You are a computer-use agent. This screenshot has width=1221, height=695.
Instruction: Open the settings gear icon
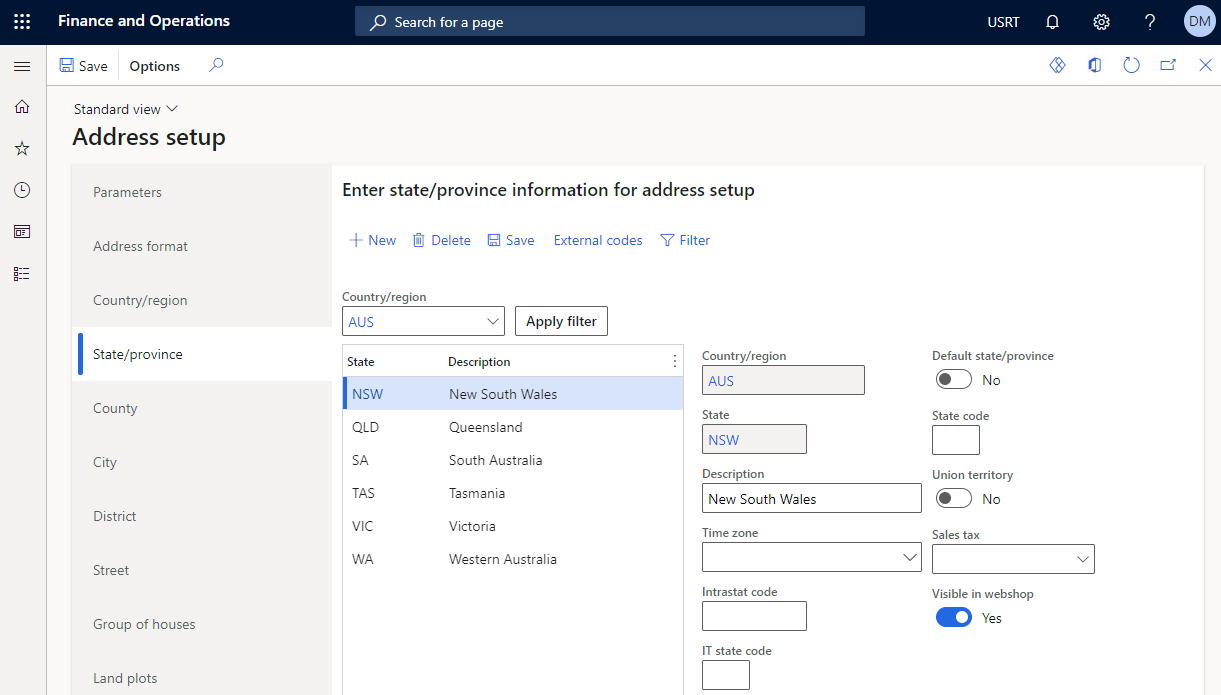pyautogui.click(x=1101, y=22)
